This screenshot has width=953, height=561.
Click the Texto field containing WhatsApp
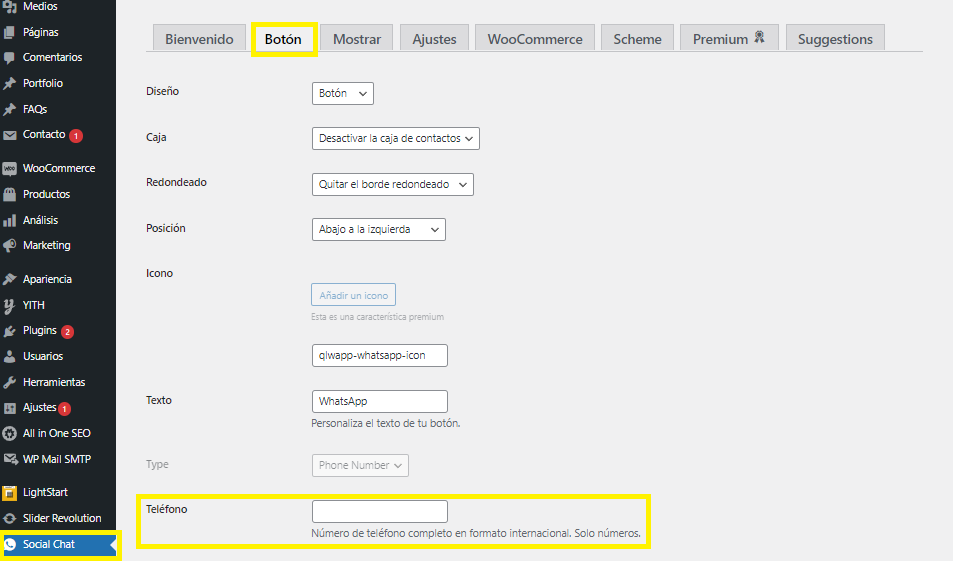(379, 401)
